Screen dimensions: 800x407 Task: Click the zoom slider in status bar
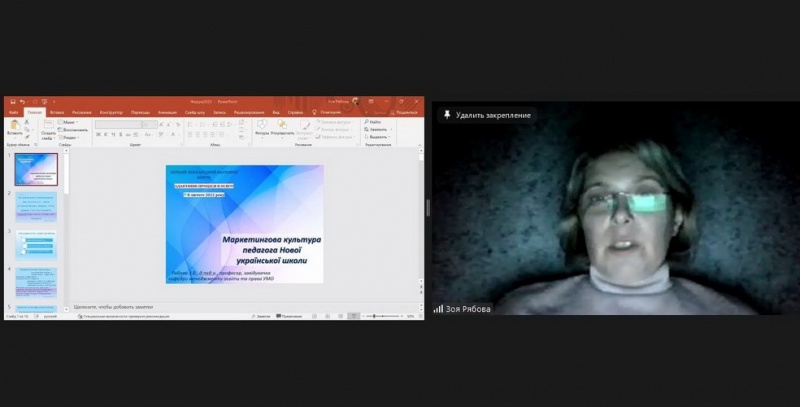point(384,316)
